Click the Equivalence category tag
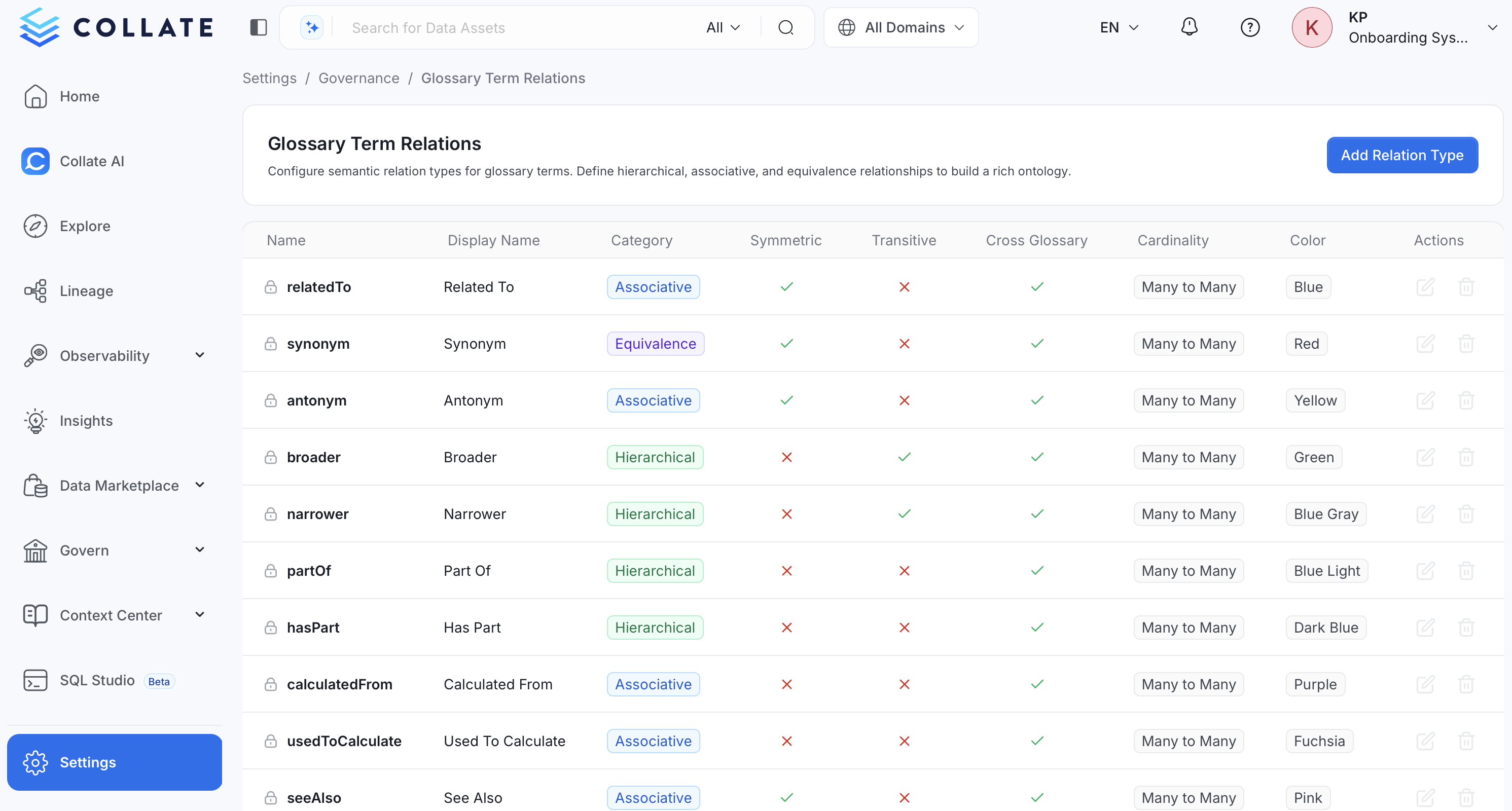 (656, 344)
